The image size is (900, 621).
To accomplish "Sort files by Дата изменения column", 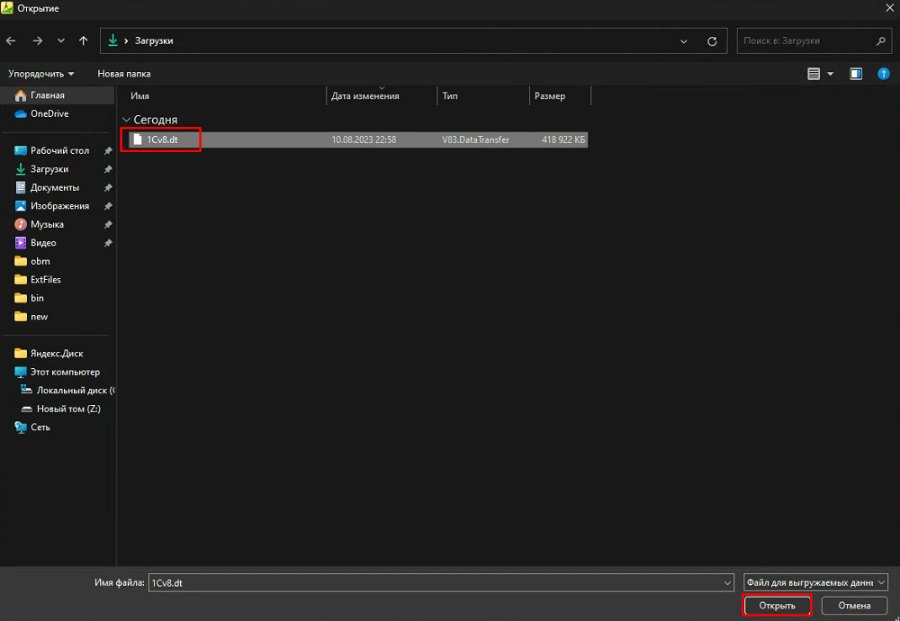I will coord(365,96).
